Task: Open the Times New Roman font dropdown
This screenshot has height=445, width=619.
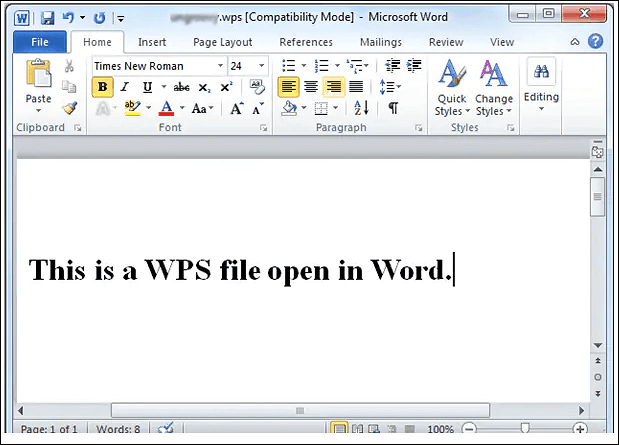Action: (x=220, y=66)
